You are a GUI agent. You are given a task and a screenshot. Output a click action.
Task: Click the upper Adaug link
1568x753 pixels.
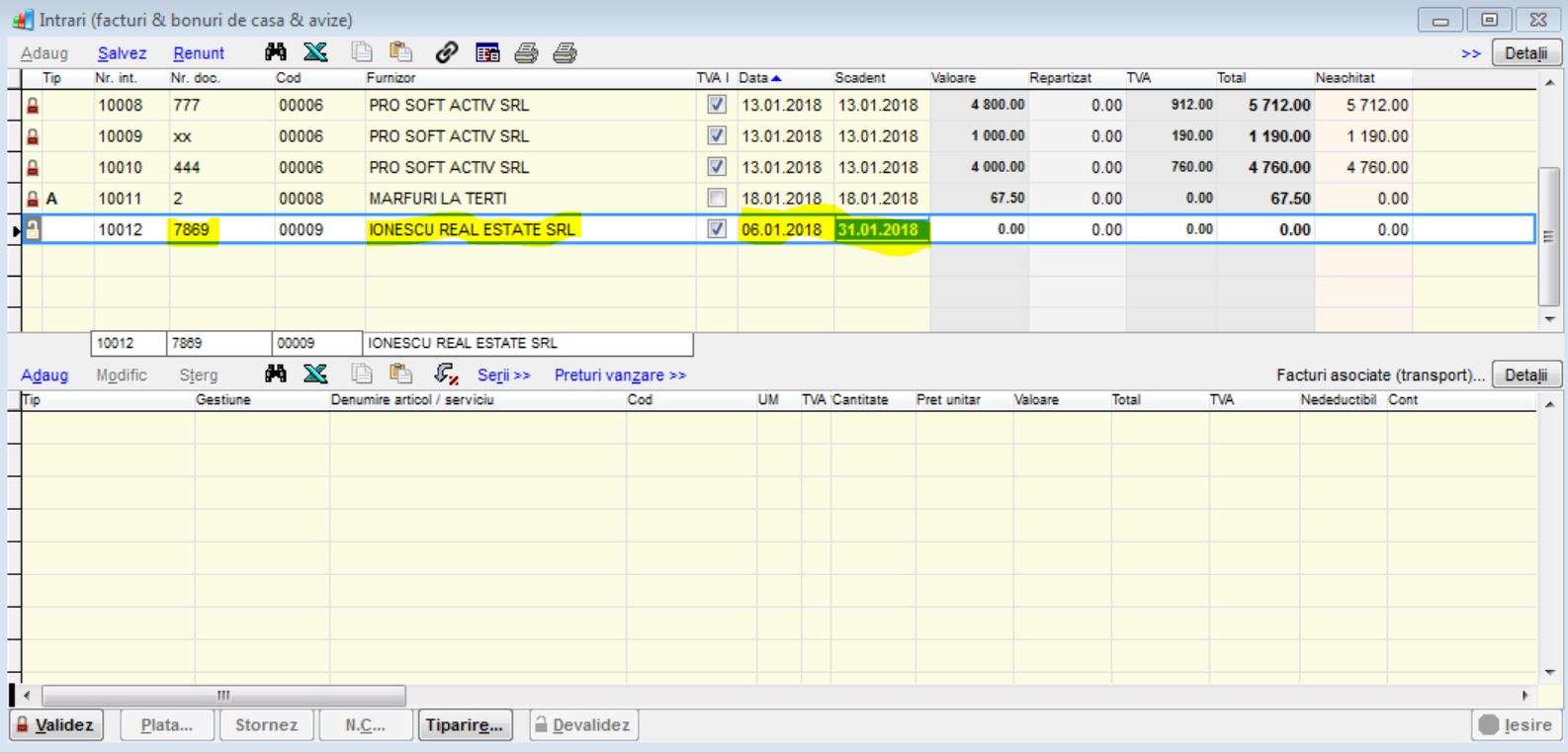(x=44, y=53)
